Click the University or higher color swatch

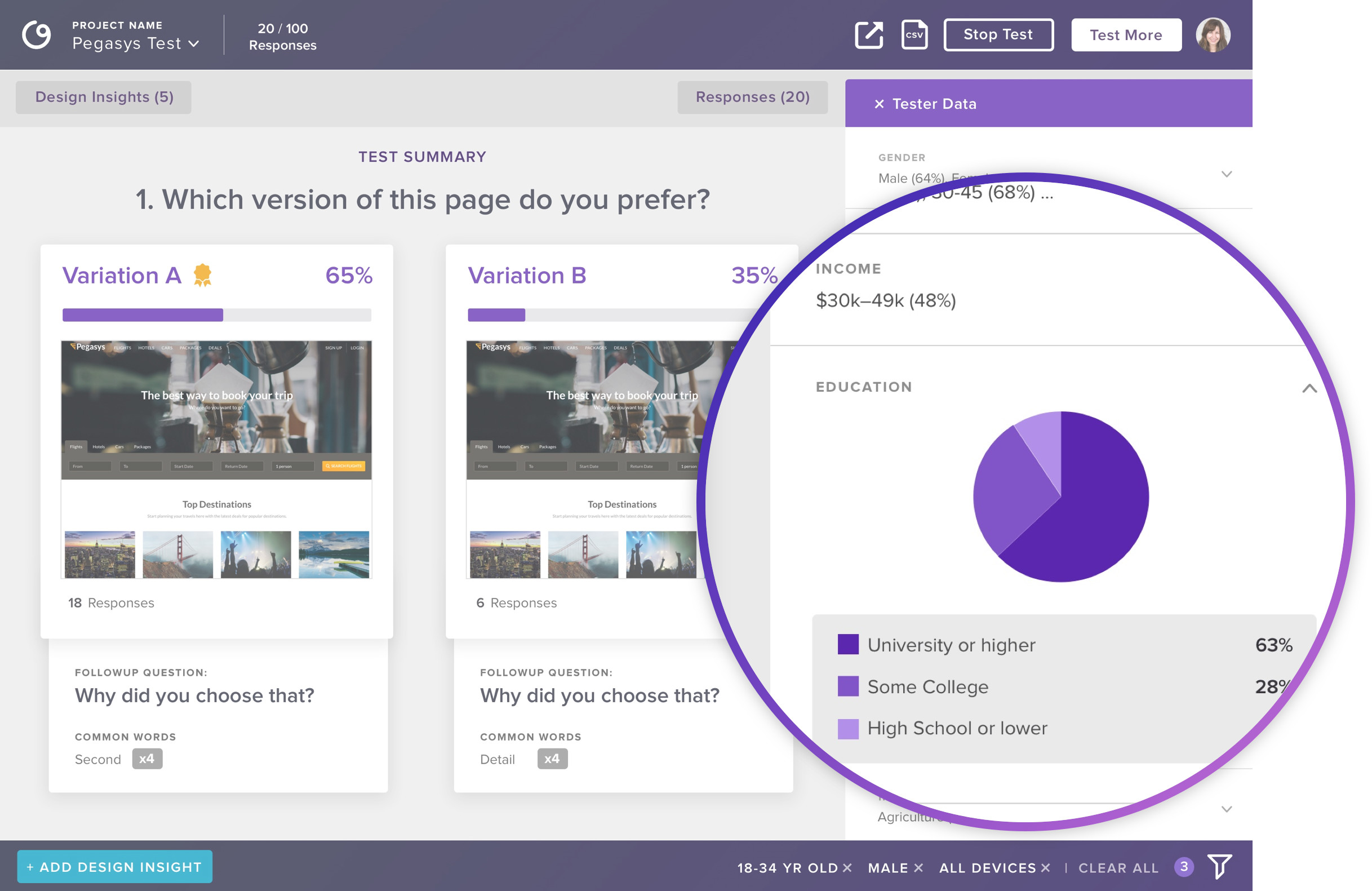click(848, 644)
